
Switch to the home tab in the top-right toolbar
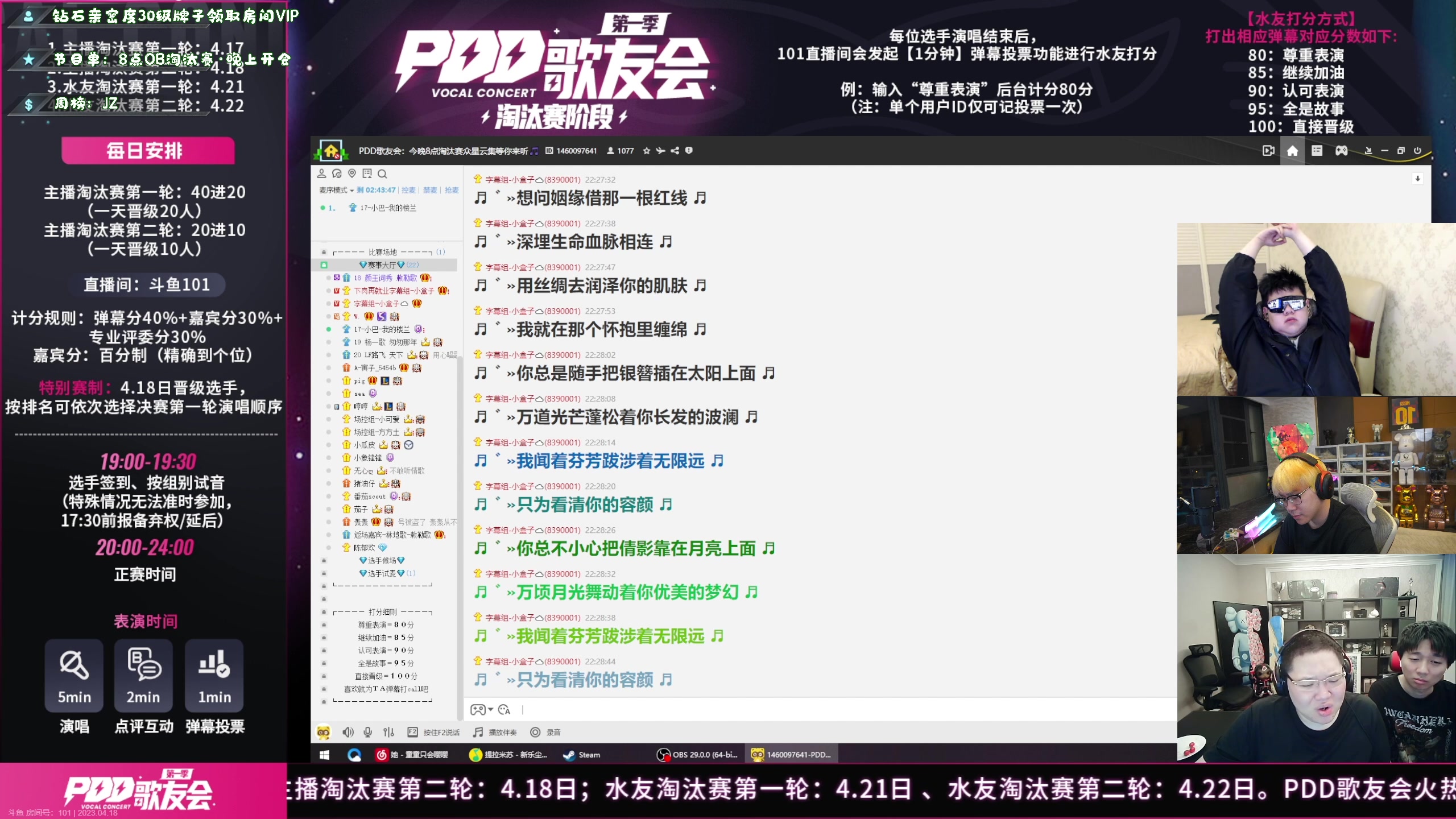tap(1292, 151)
